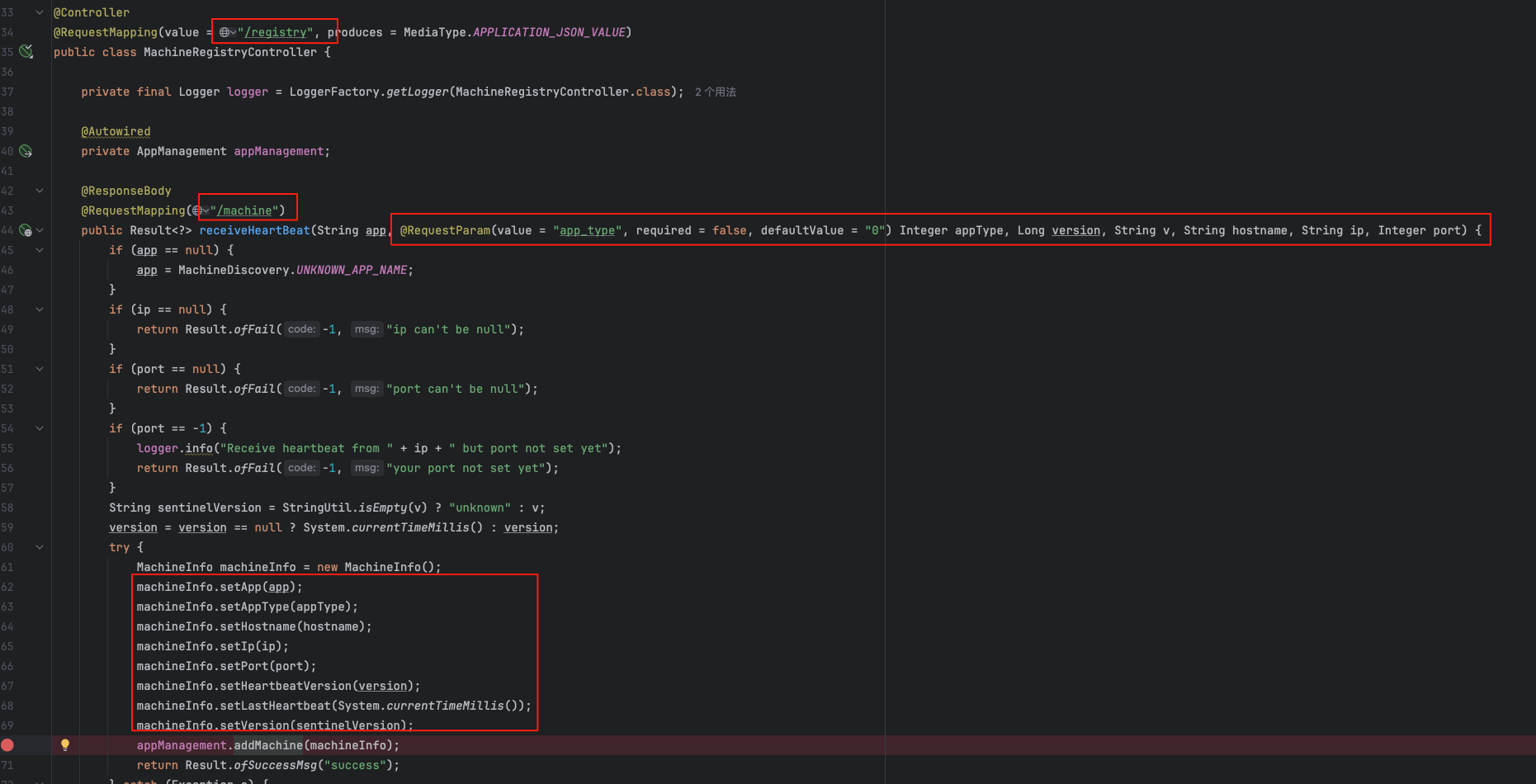The height and width of the screenshot is (784, 1536).
Task: Click "unknown" string on sentinelVersion line
Action: [x=480, y=508]
